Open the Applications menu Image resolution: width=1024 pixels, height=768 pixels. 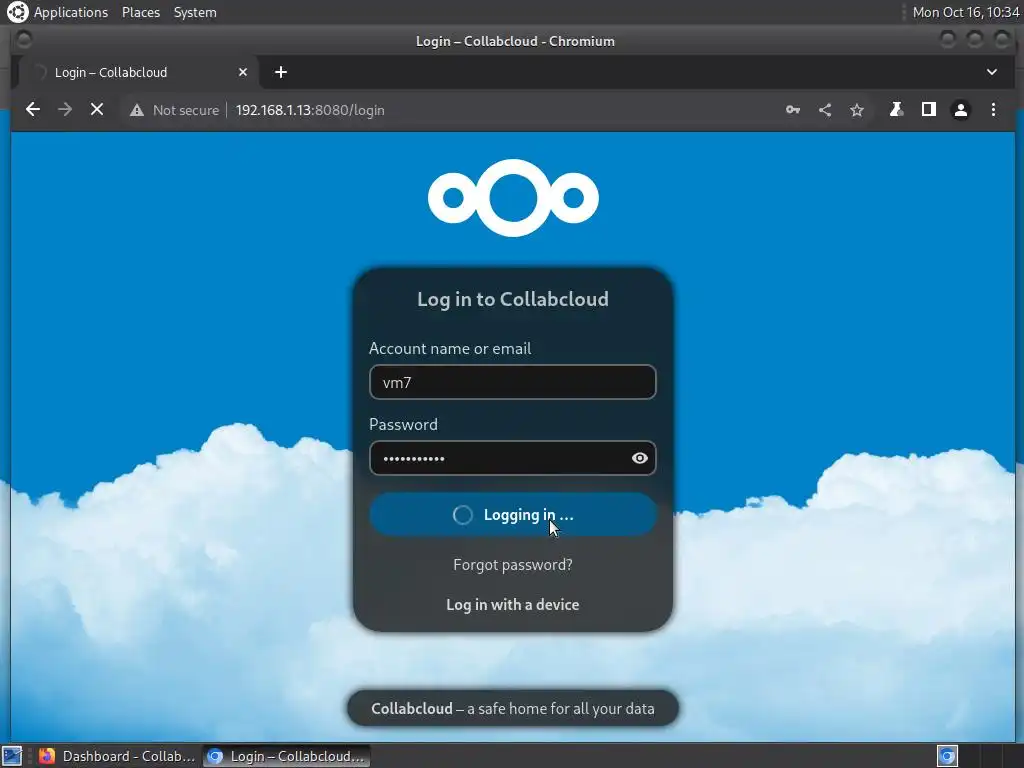pyautogui.click(x=71, y=12)
